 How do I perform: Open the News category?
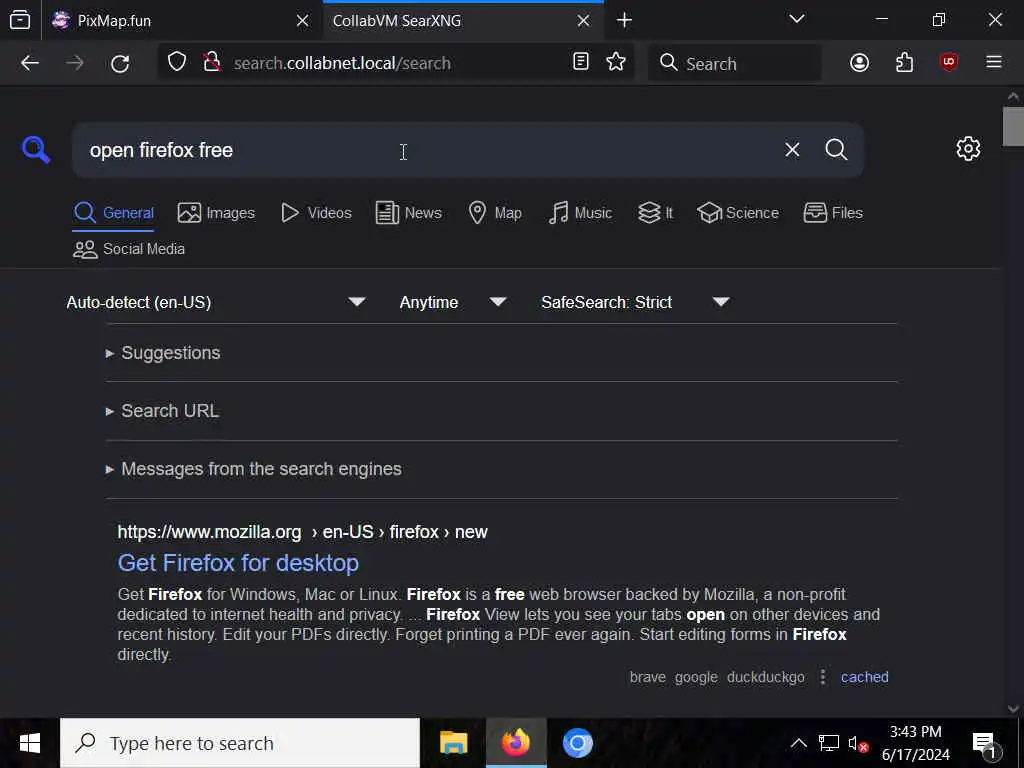[409, 213]
